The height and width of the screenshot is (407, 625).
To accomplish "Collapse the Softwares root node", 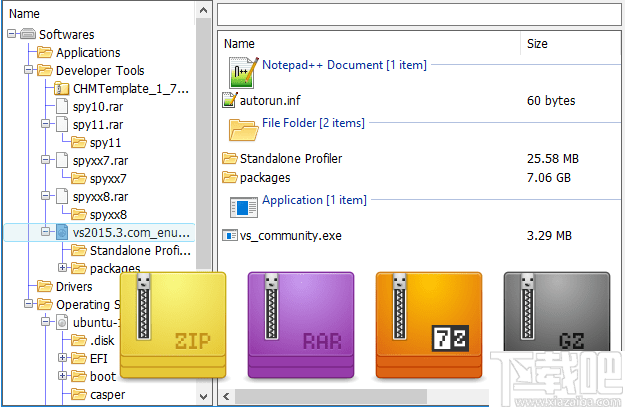I will (12, 34).
